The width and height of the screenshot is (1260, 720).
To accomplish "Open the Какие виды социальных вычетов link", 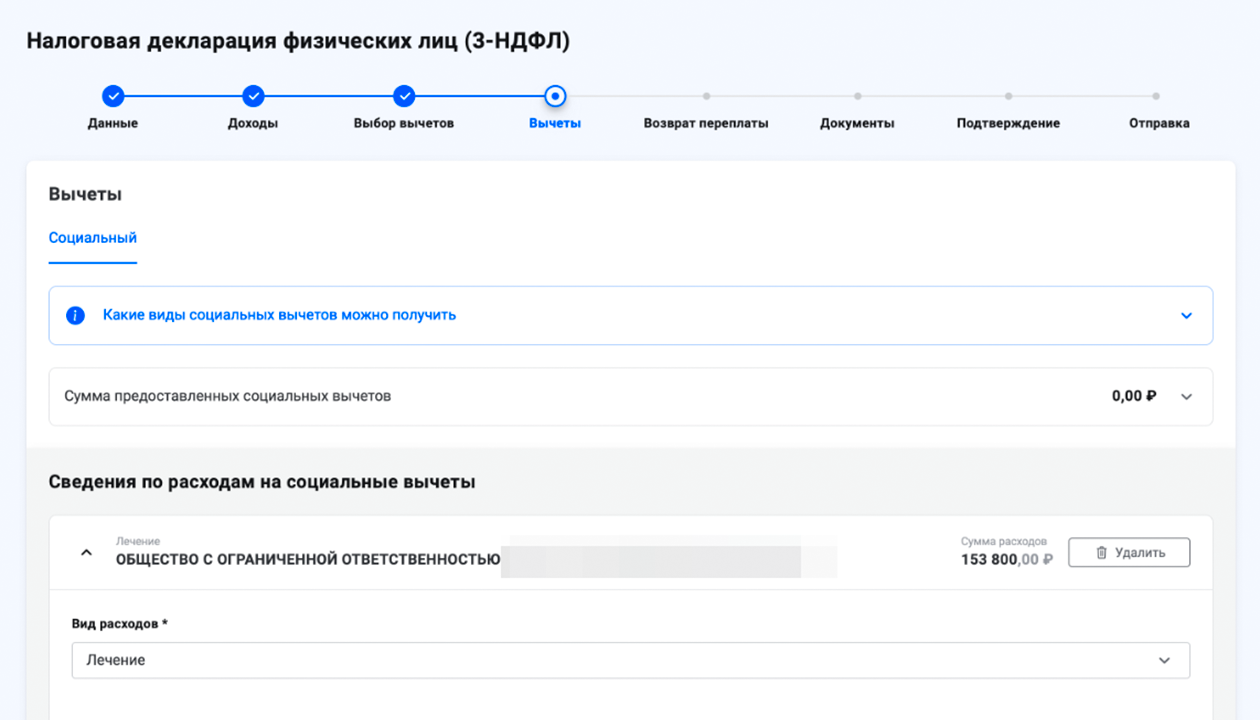I will [279, 315].
